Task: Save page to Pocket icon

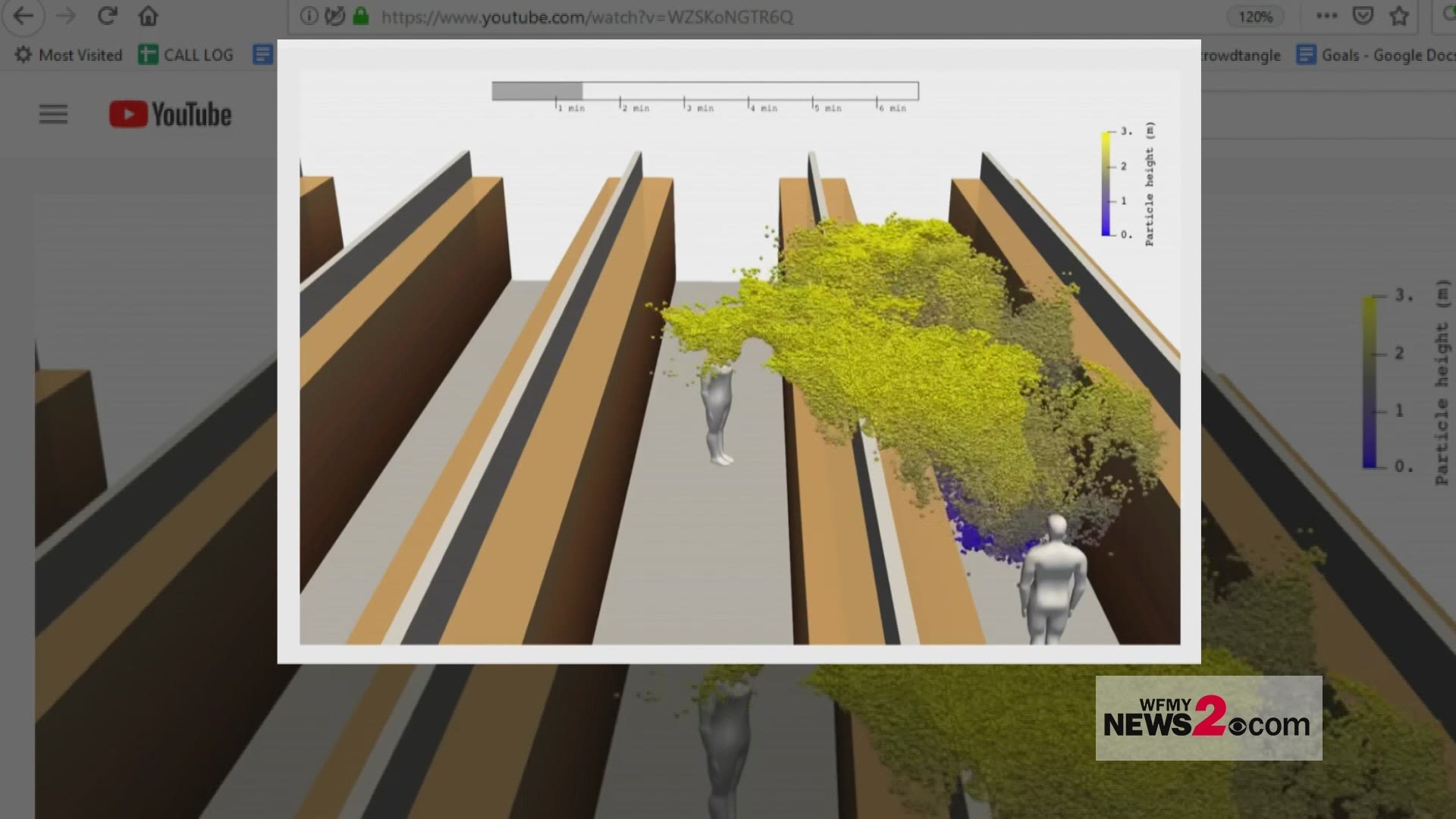Action: 1363,16
